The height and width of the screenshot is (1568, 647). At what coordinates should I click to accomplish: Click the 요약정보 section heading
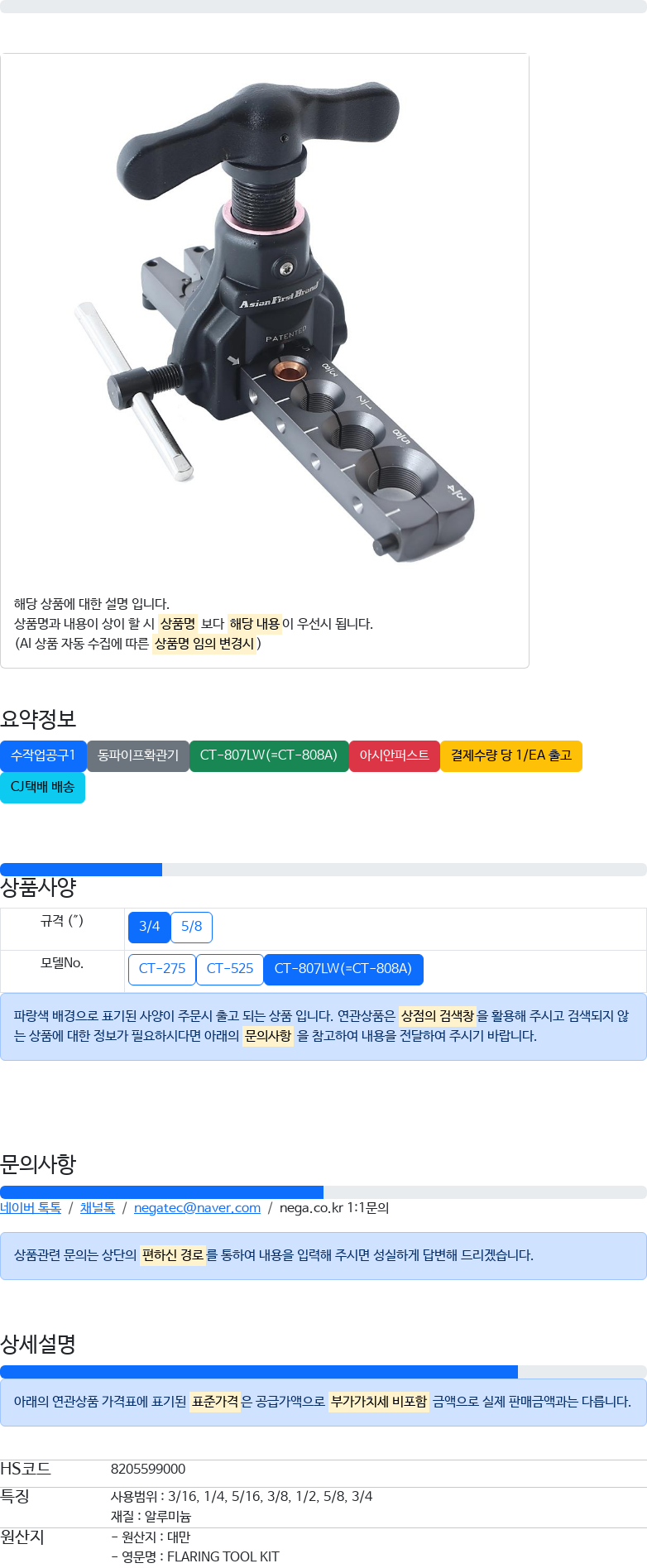coord(38,719)
